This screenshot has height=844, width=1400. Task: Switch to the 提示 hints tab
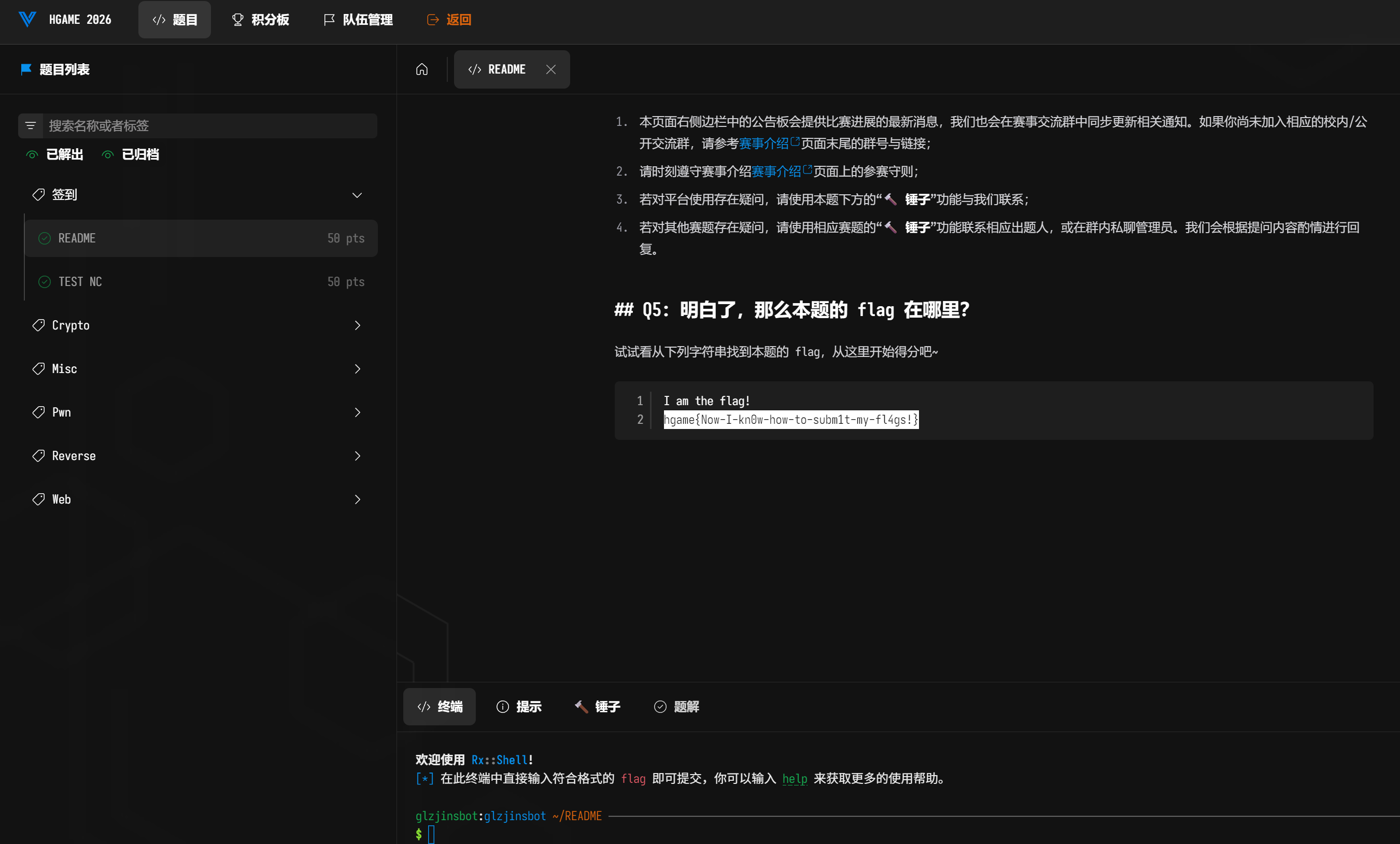click(519, 707)
